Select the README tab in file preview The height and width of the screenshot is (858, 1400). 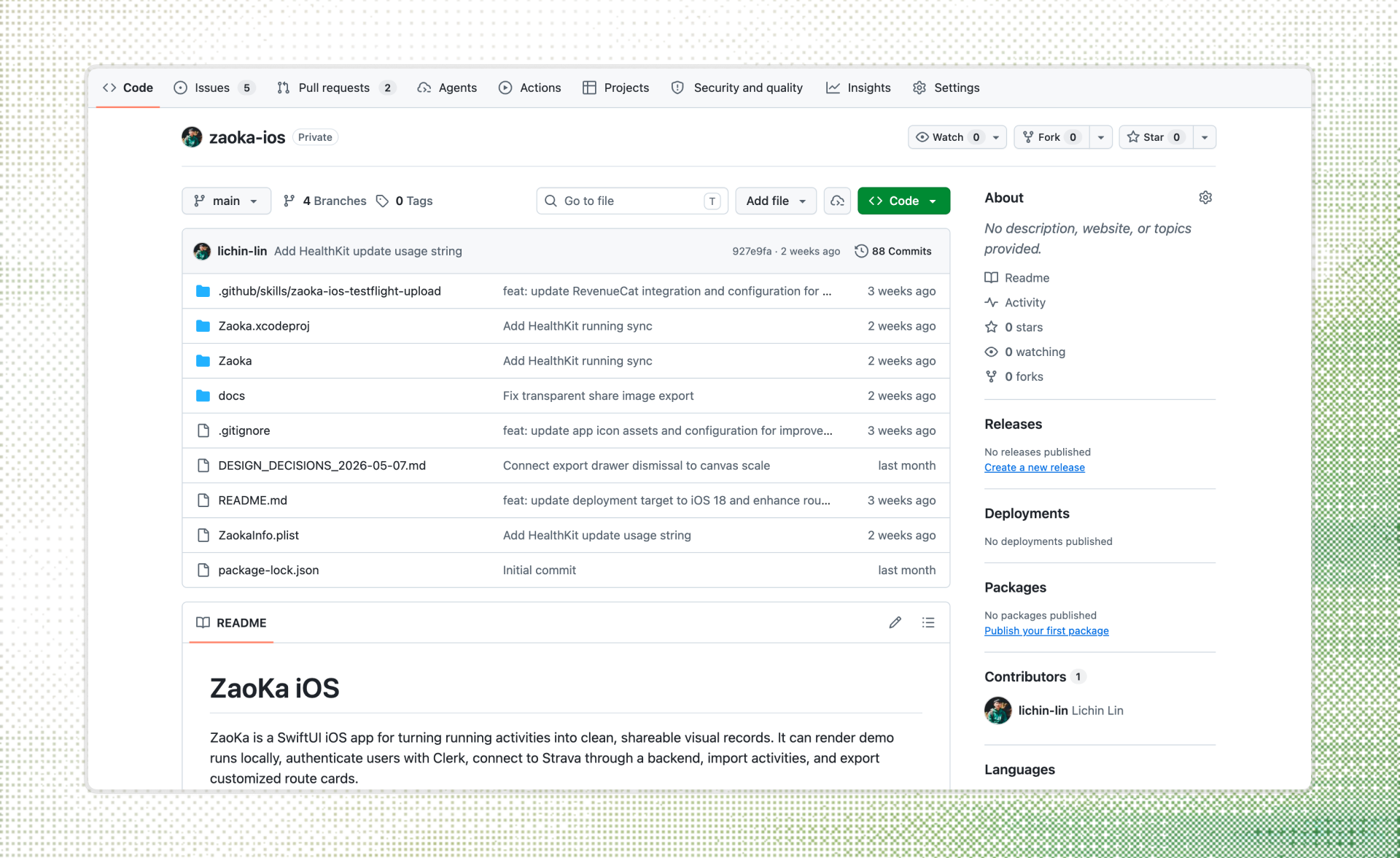coord(231,622)
